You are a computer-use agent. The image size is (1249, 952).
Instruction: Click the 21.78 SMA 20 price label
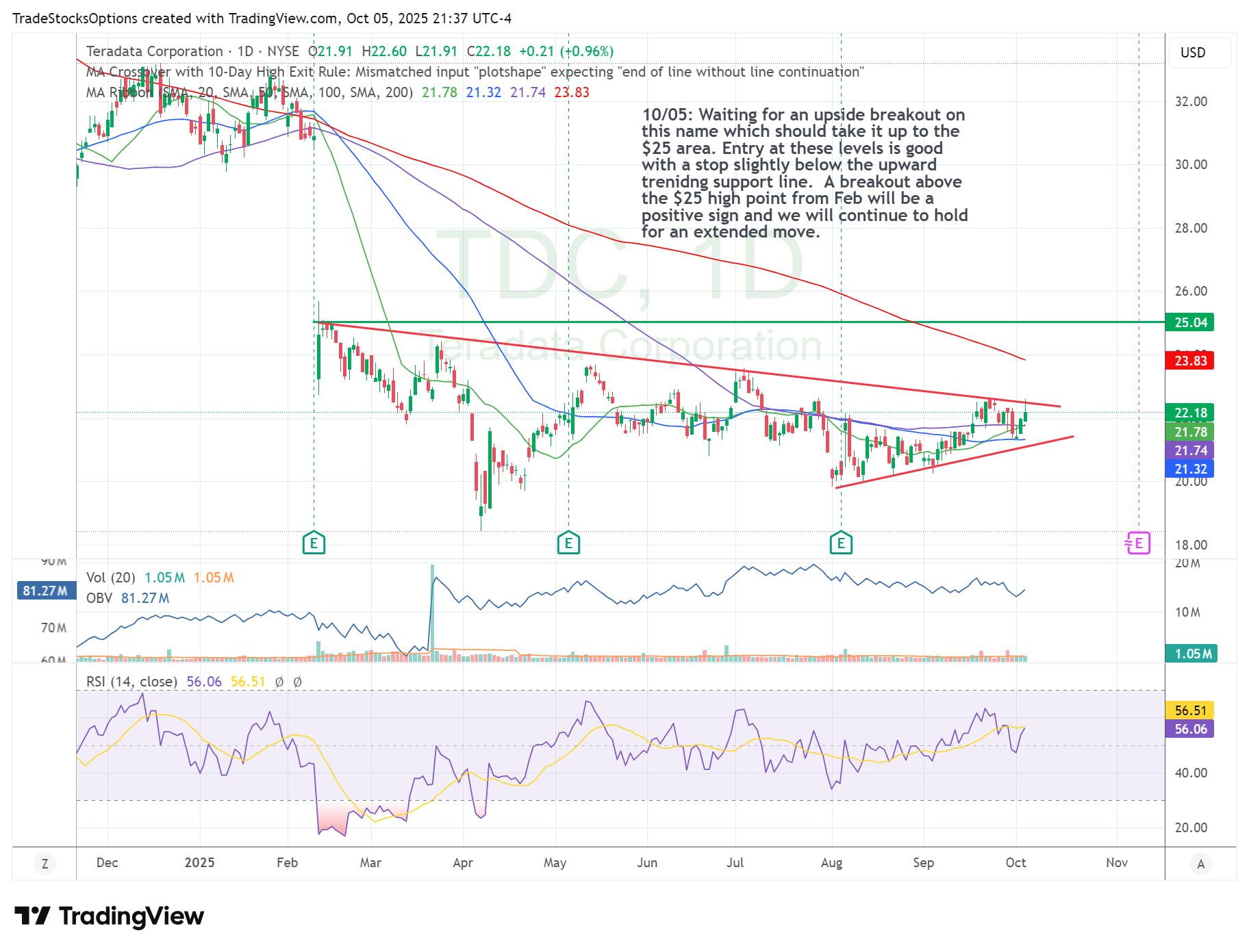pyautogui.click(x=1189, y=432)
